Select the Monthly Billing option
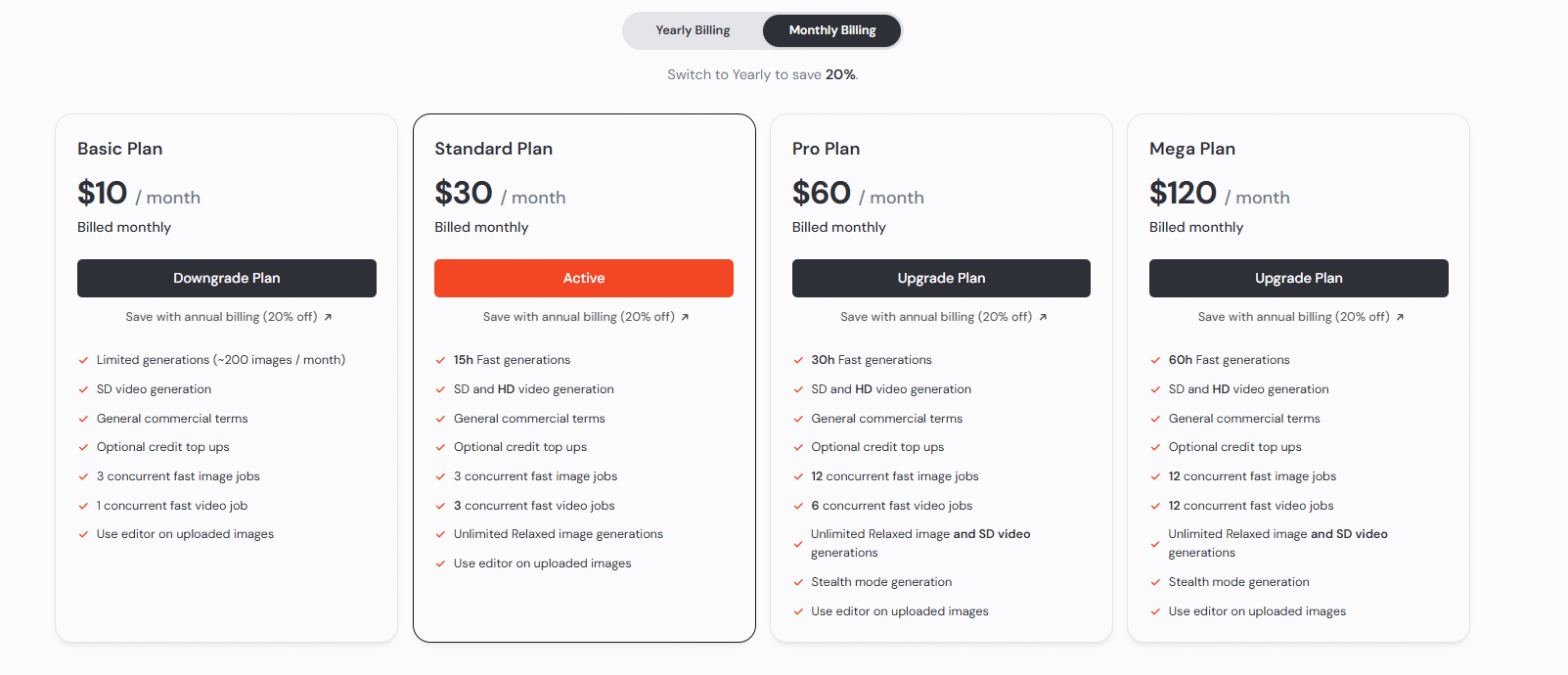 831,30
